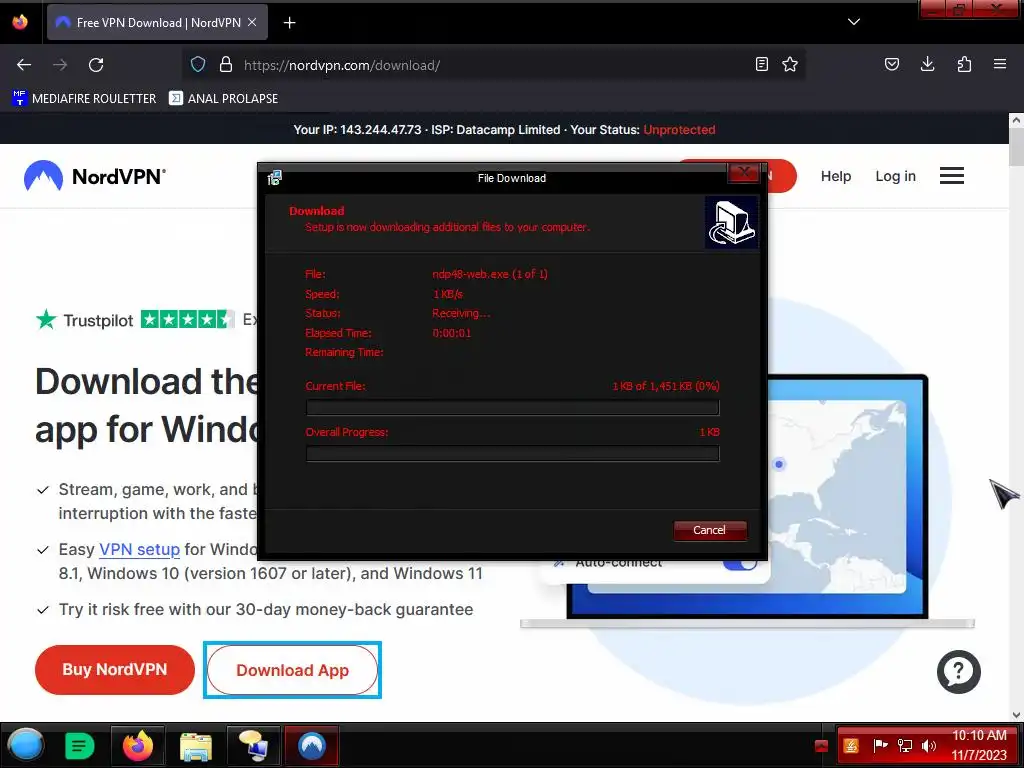Click the scrollbar down arrow
This screenshot has width=1024, height=768.
[x=1016, y=715]
